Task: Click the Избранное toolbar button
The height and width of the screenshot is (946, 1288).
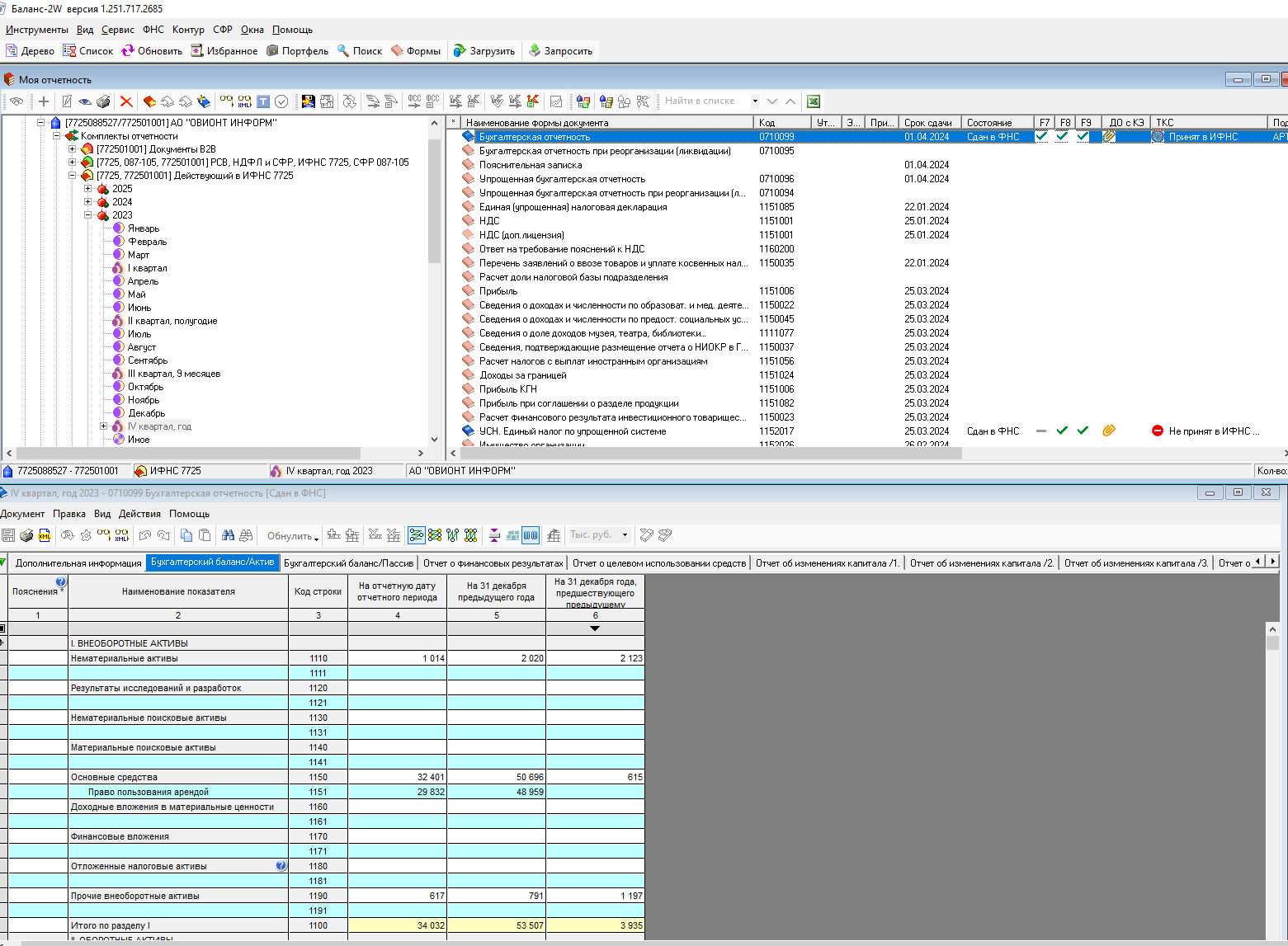Action: (x=224, y=51)
